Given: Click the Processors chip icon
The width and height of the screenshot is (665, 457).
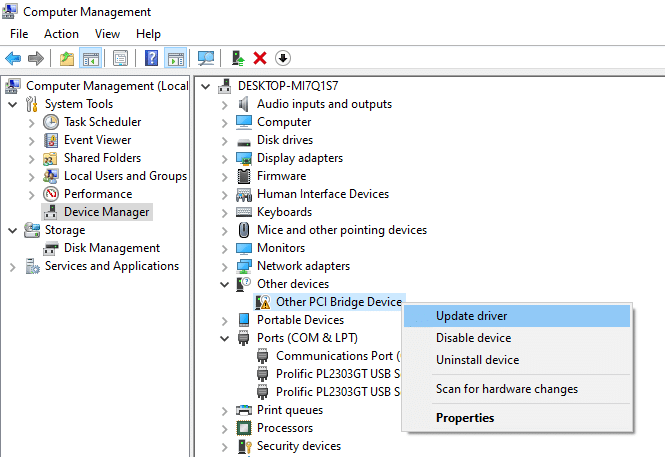Looking at the screenshot, I should pyautogui.click(x=244, y=428).
